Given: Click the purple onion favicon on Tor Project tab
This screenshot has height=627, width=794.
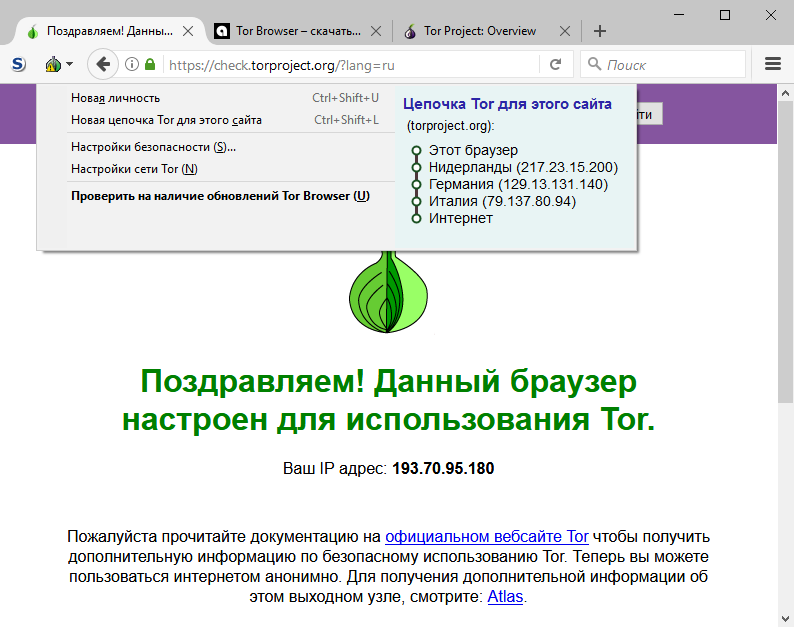Looking at the screenshot, I should pos(410,31).
